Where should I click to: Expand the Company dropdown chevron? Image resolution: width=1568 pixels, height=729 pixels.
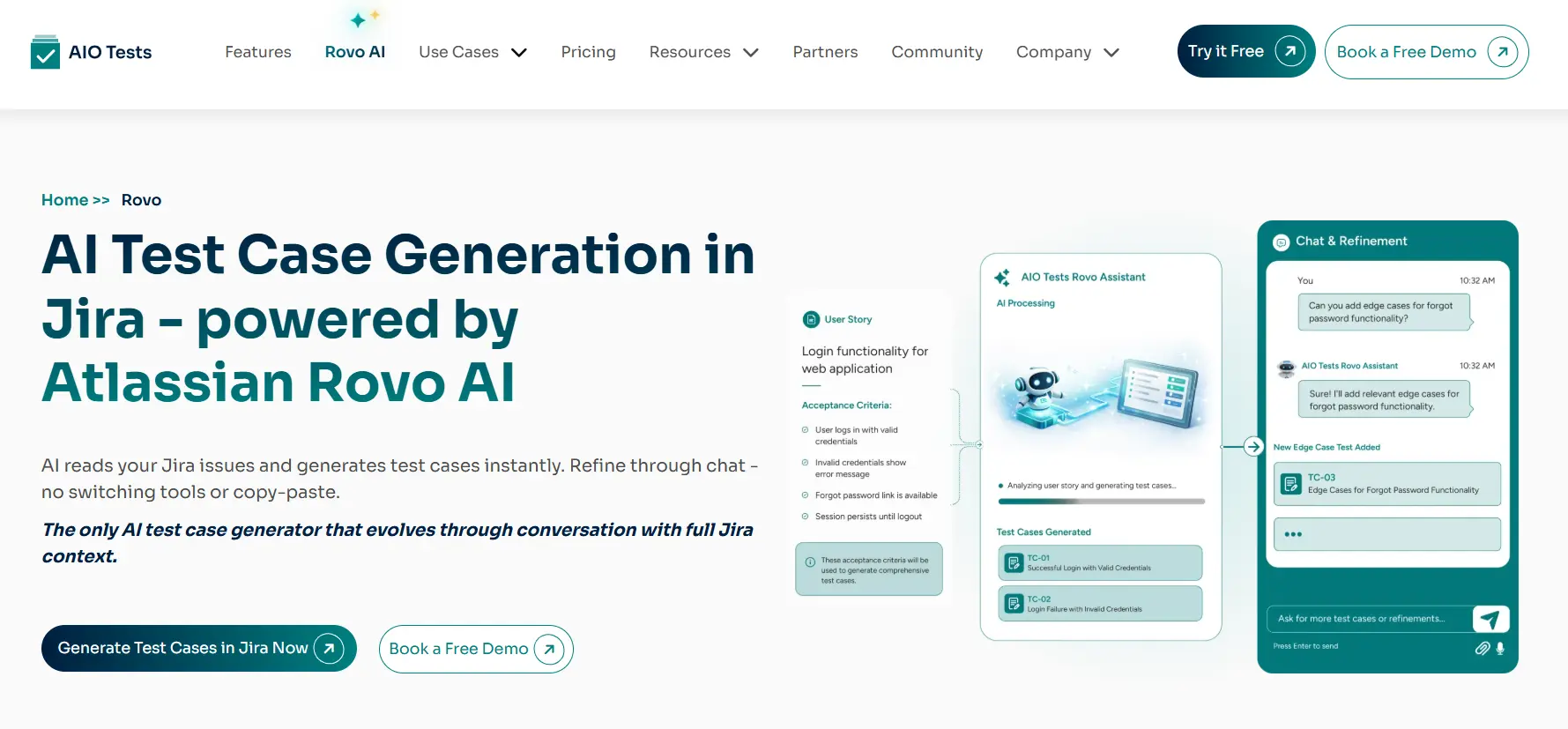(1111, 53)
